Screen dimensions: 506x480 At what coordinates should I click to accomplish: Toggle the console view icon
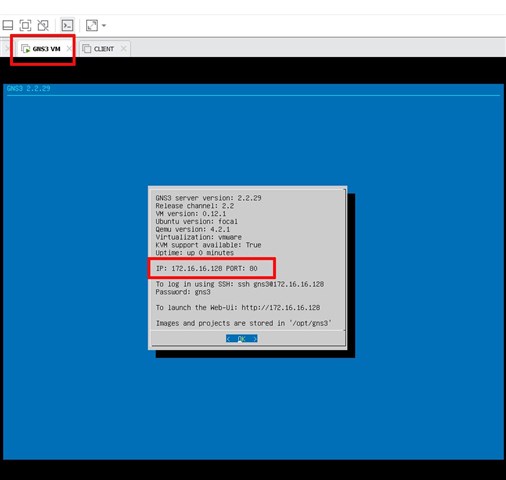coord(67,25)
